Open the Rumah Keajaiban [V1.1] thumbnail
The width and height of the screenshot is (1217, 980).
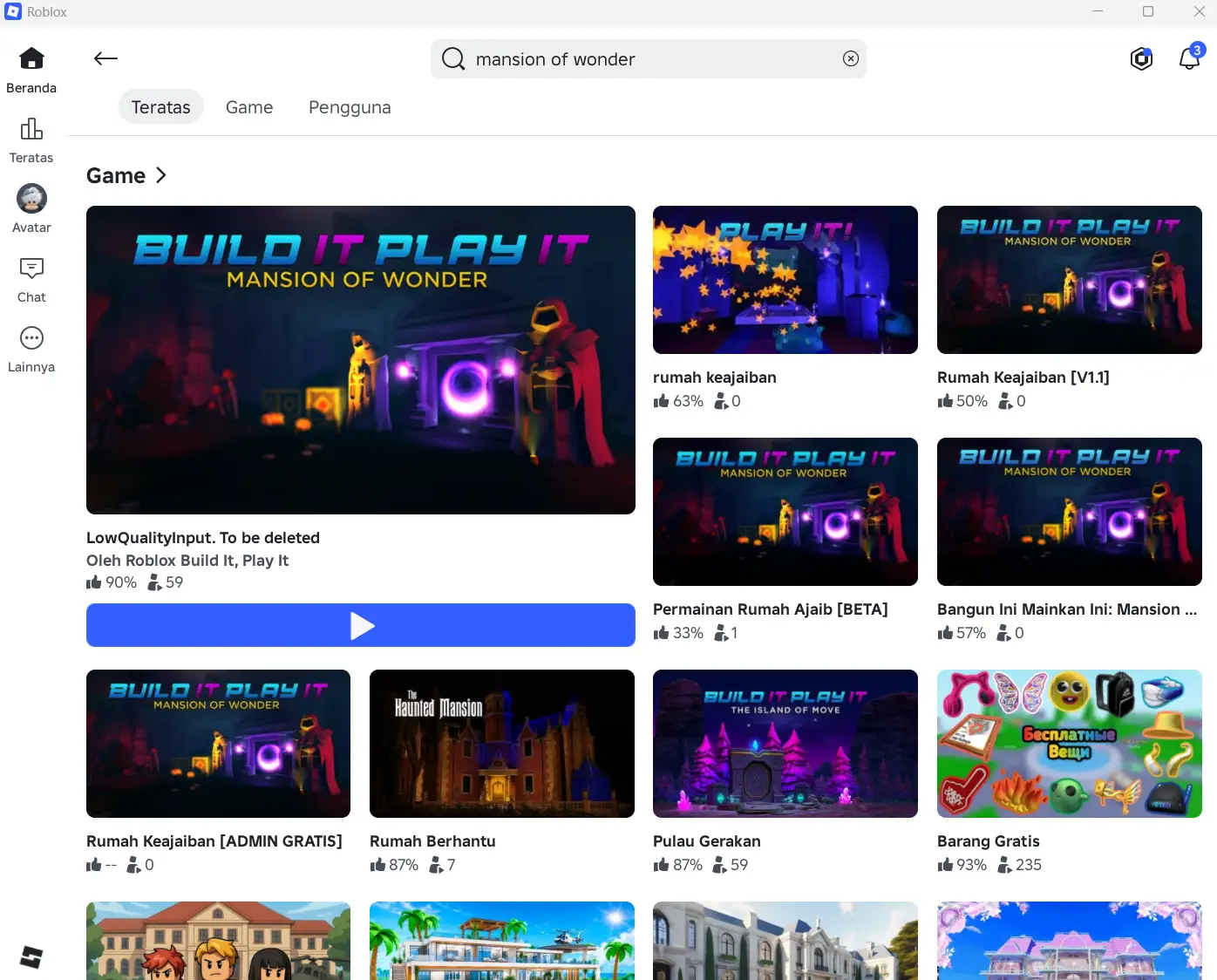click(x=1070, y=280)
